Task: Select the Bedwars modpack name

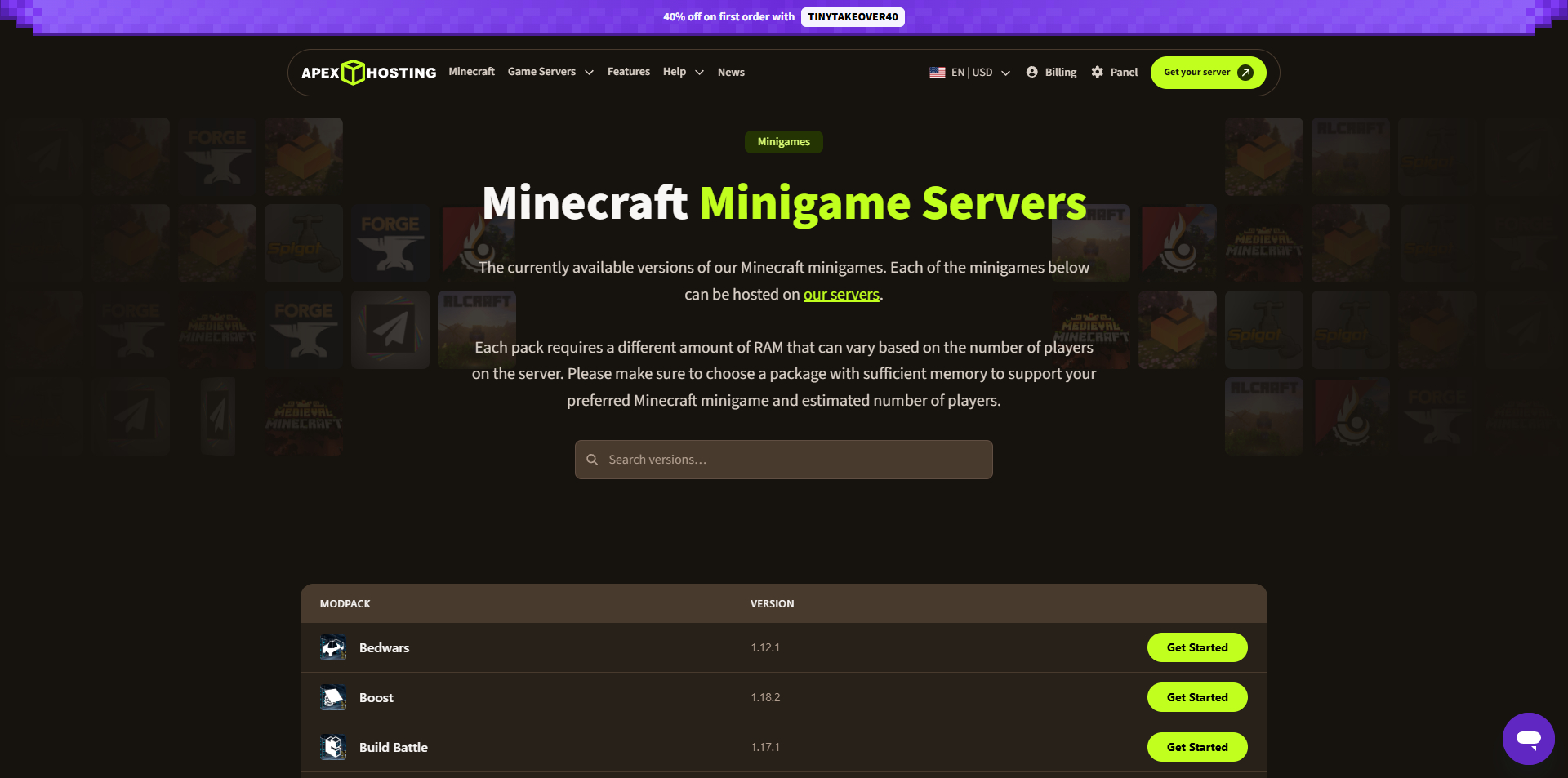Action: [x=385, y=648]
